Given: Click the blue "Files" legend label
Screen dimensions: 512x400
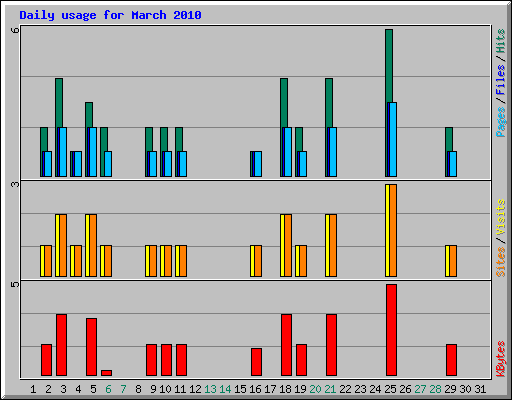Looking at the screenshot, I should click(x=501, y=79).
